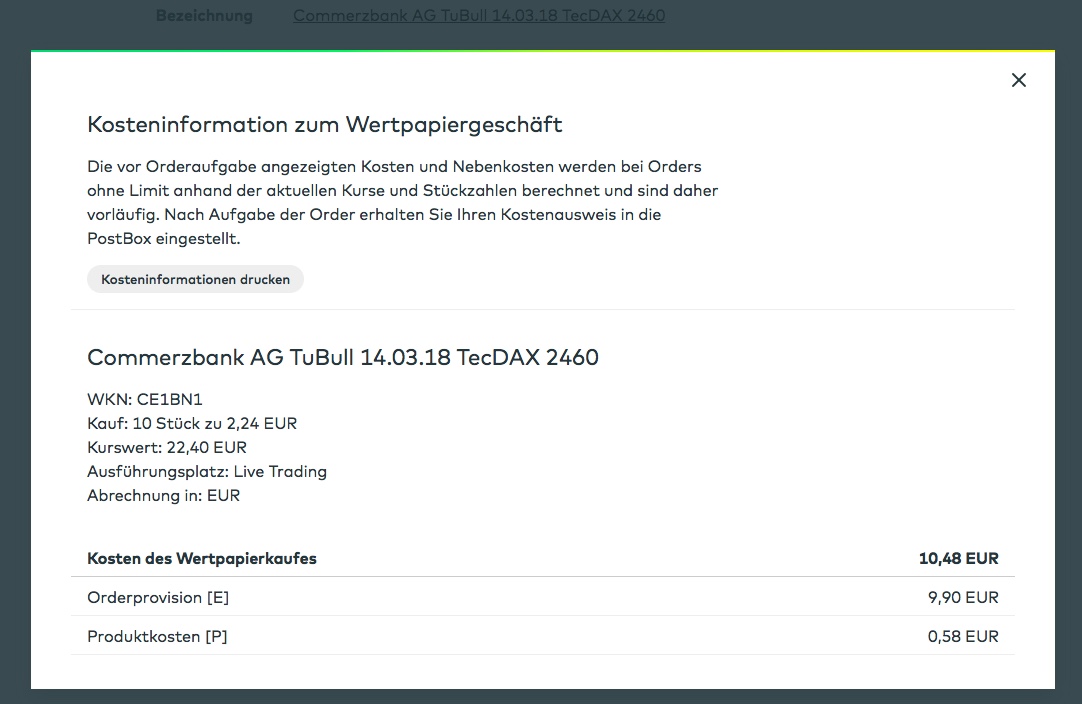Click the explanatory paragraph about PostBox
Image resolution: width=1082 pixels, height=704 pixels.
(402, 202)
